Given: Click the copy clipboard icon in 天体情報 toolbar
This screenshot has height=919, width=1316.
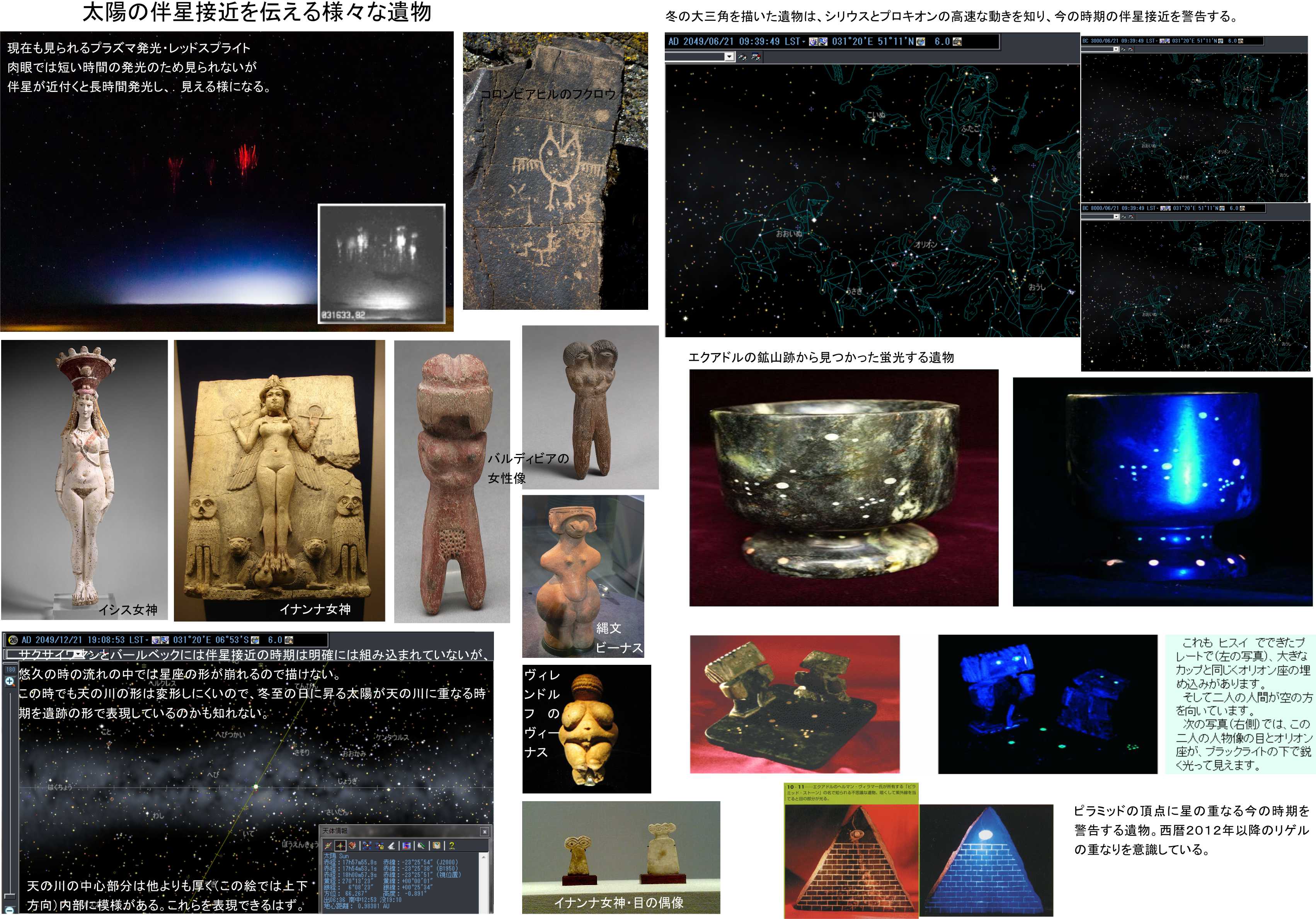Looking at the screenshot, I should tap(436, 846).
